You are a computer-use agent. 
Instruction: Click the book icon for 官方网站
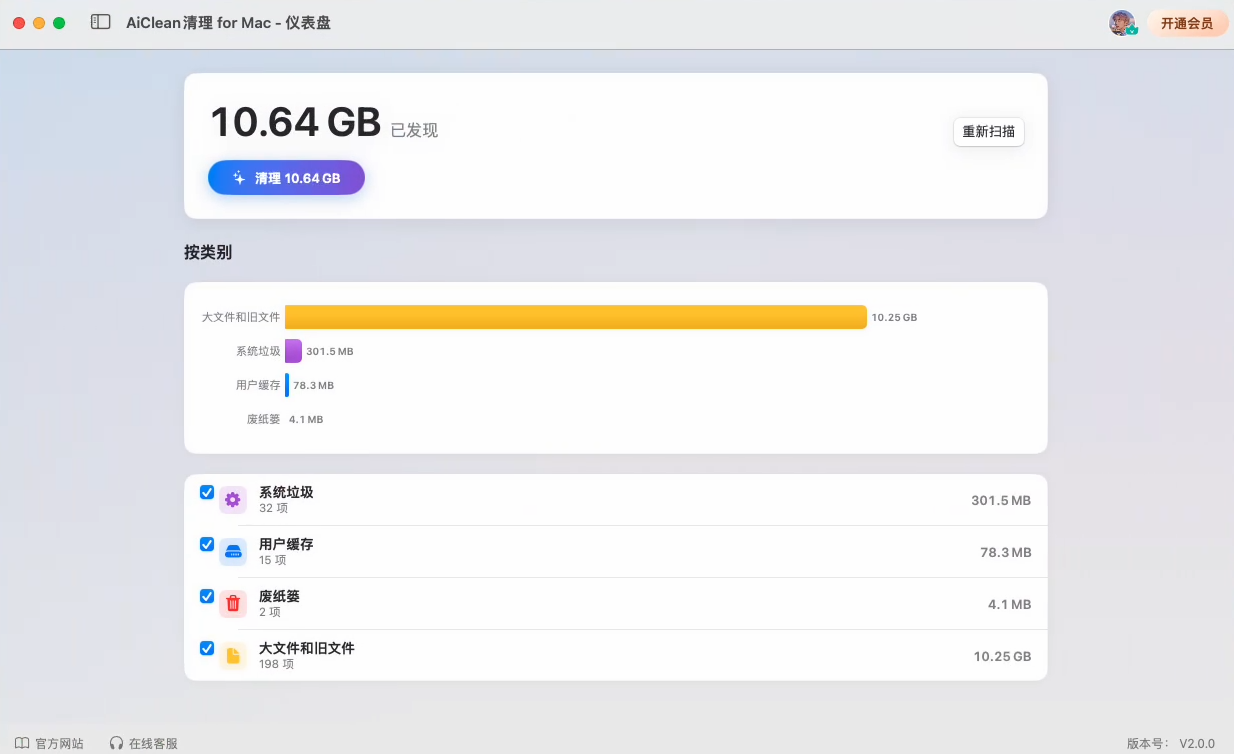coord(22,744)
